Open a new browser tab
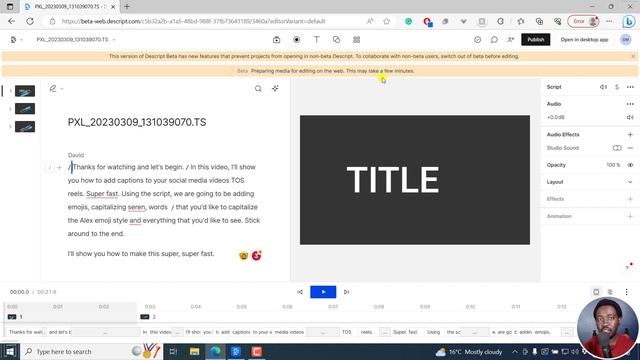 point(127,7)
